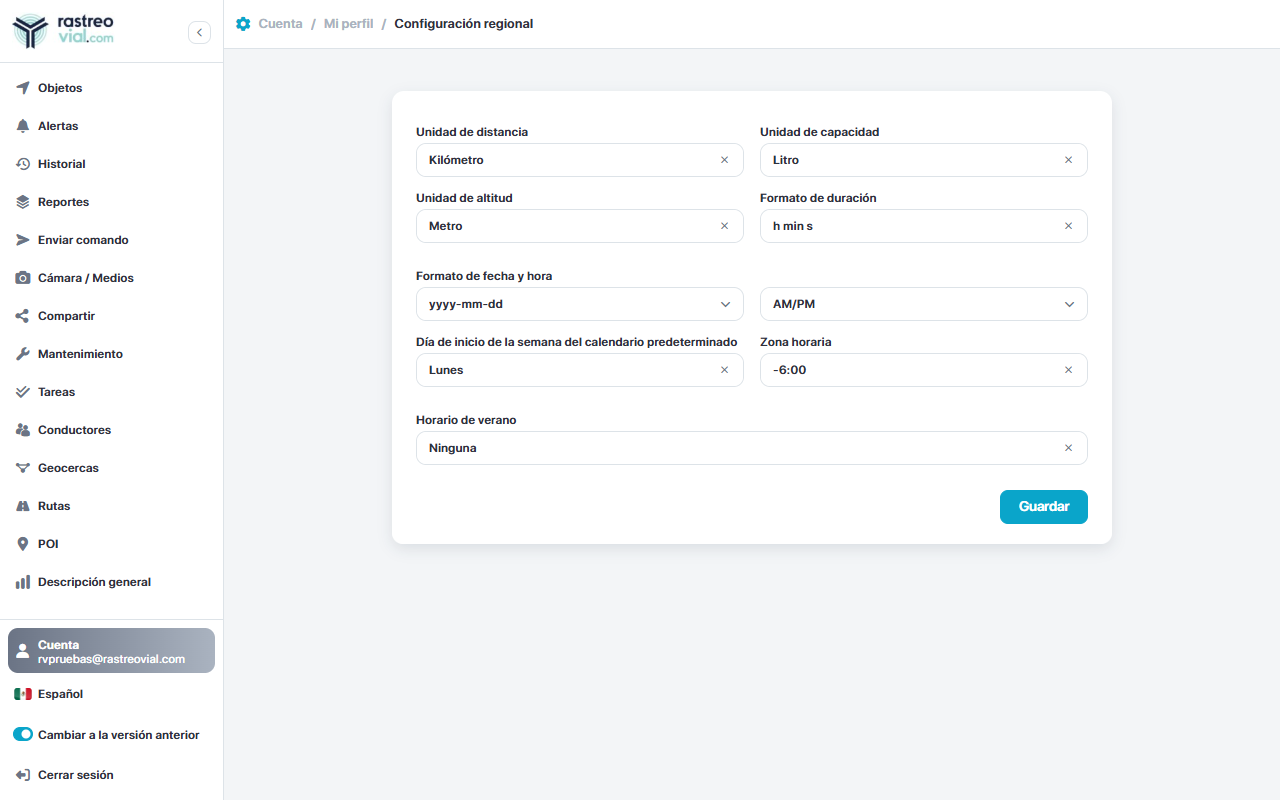Open the AM/PM time format dropdown

pyautogui.click(x=924, y=304)
